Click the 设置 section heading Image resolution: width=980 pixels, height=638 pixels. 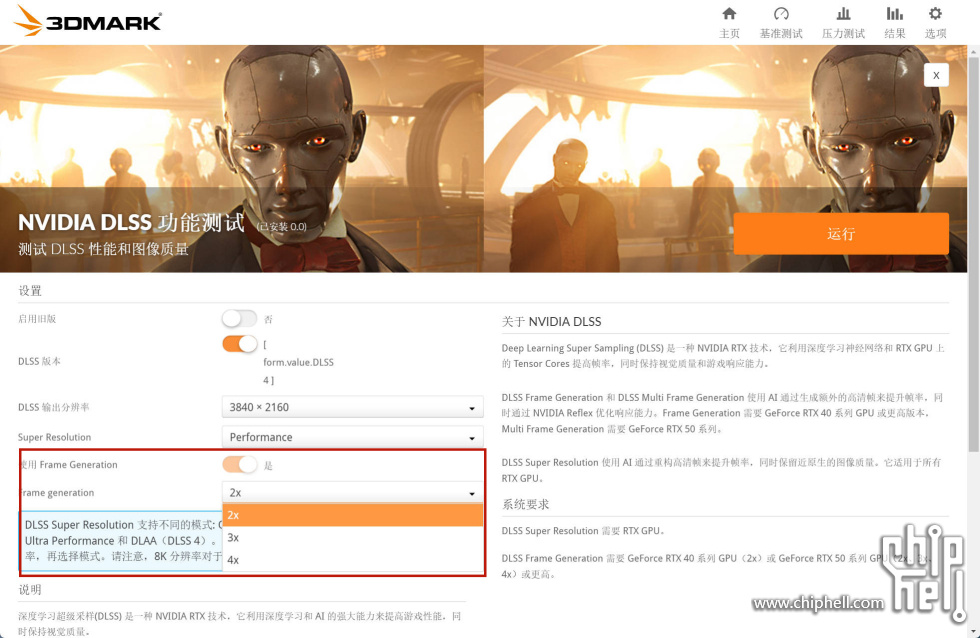(30, 291)
